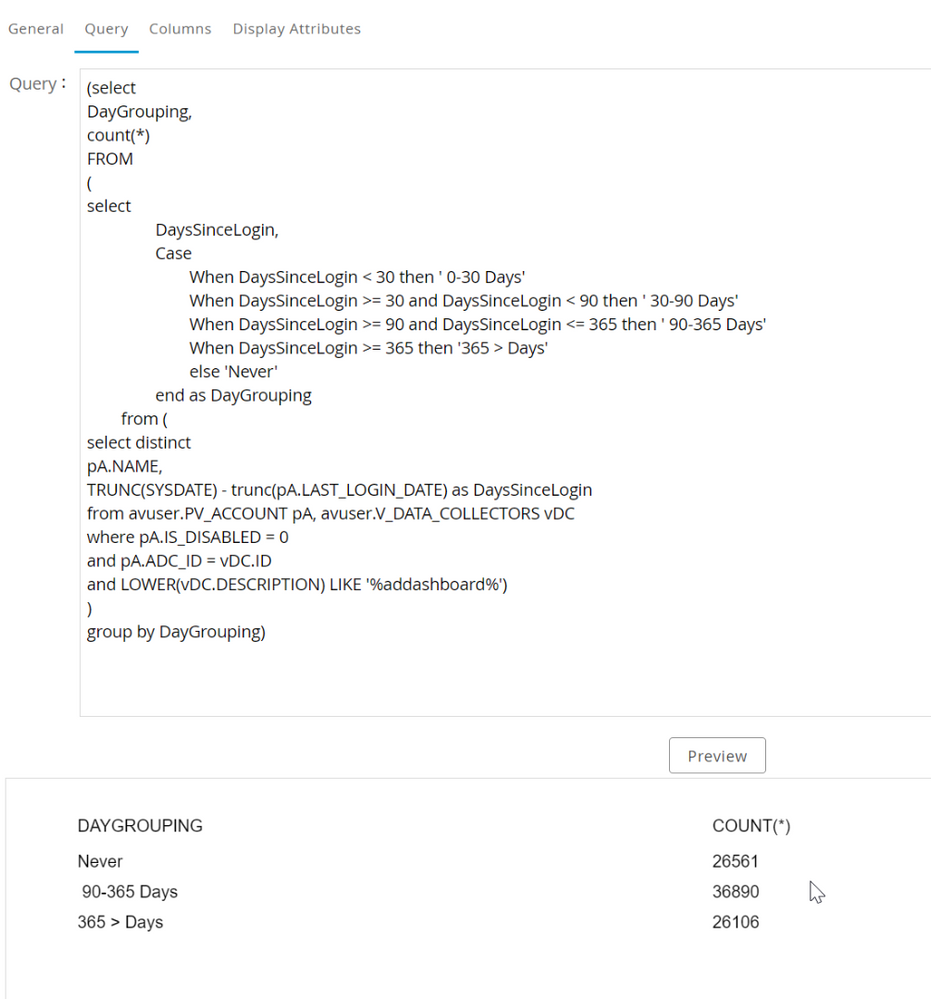The height and width of the screenshot is (999, 931).
Task: Click the COUNT(*) column header
Action: click(751, 826)
